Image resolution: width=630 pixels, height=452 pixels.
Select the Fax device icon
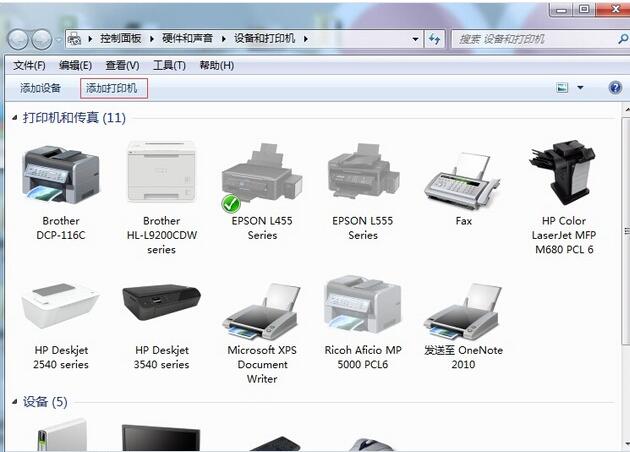463,180
